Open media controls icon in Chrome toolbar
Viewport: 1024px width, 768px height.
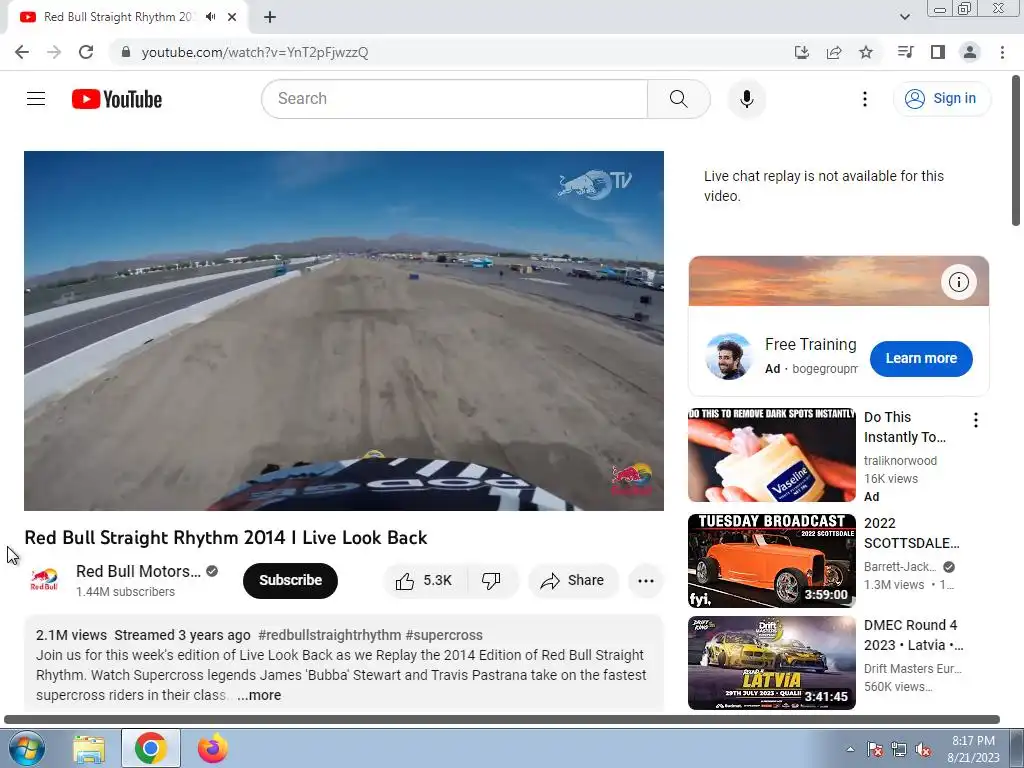(905, 52)
